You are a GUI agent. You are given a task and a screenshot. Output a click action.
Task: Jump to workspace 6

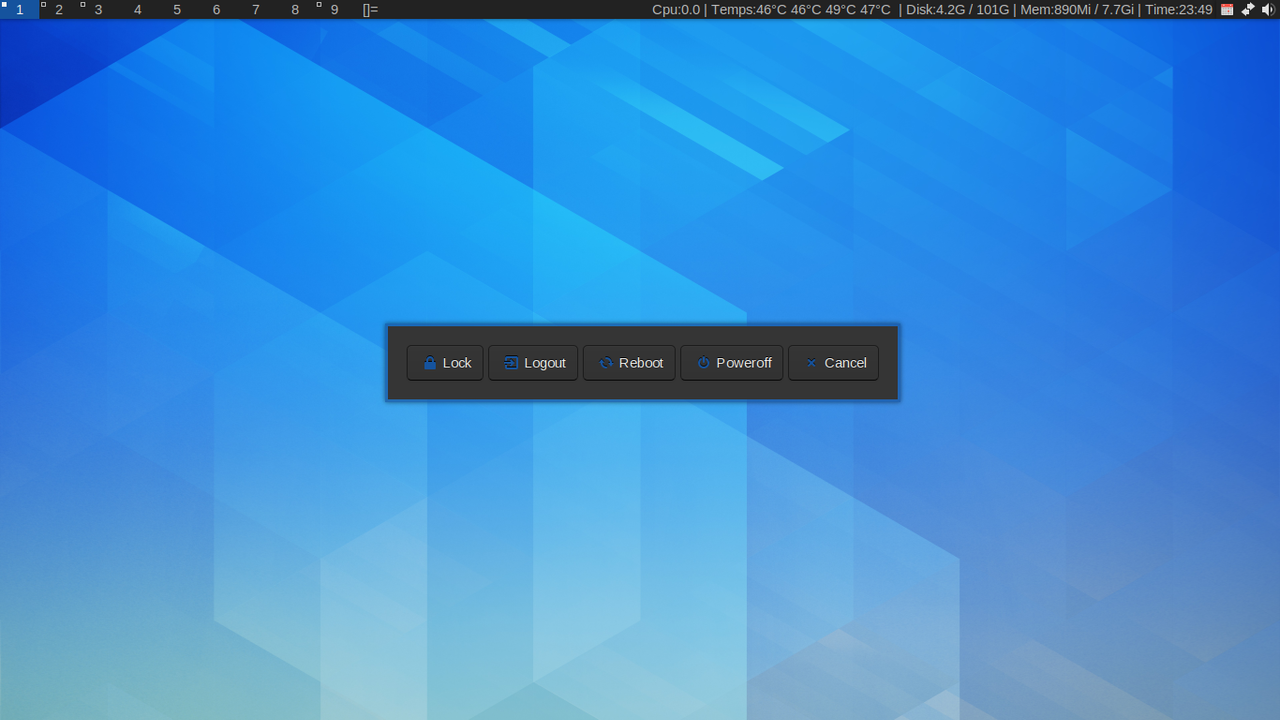pyautogui.click(x=216, y=9)
